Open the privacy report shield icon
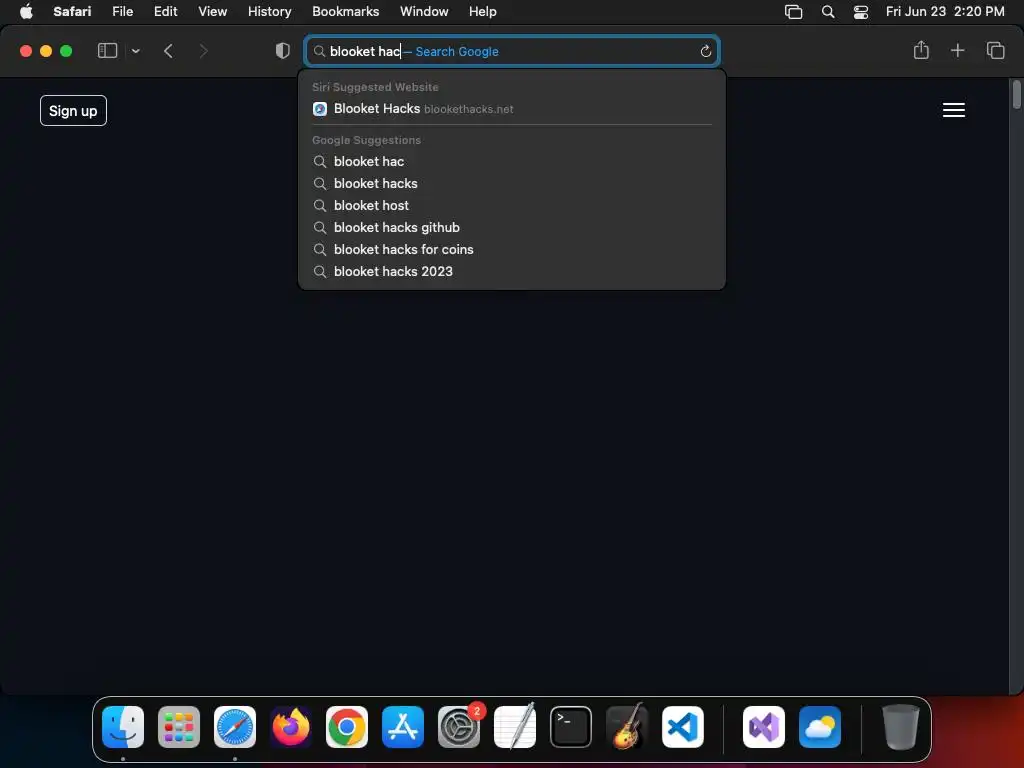1024x768 pixels. 283,51
